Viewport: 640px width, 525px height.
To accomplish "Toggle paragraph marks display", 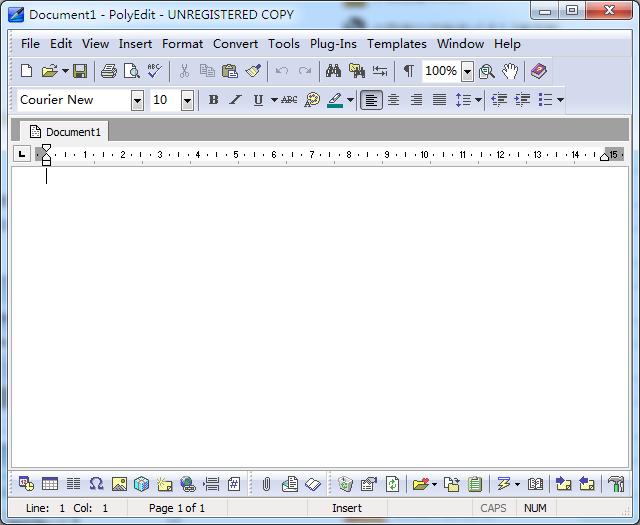I will (409, 71).
